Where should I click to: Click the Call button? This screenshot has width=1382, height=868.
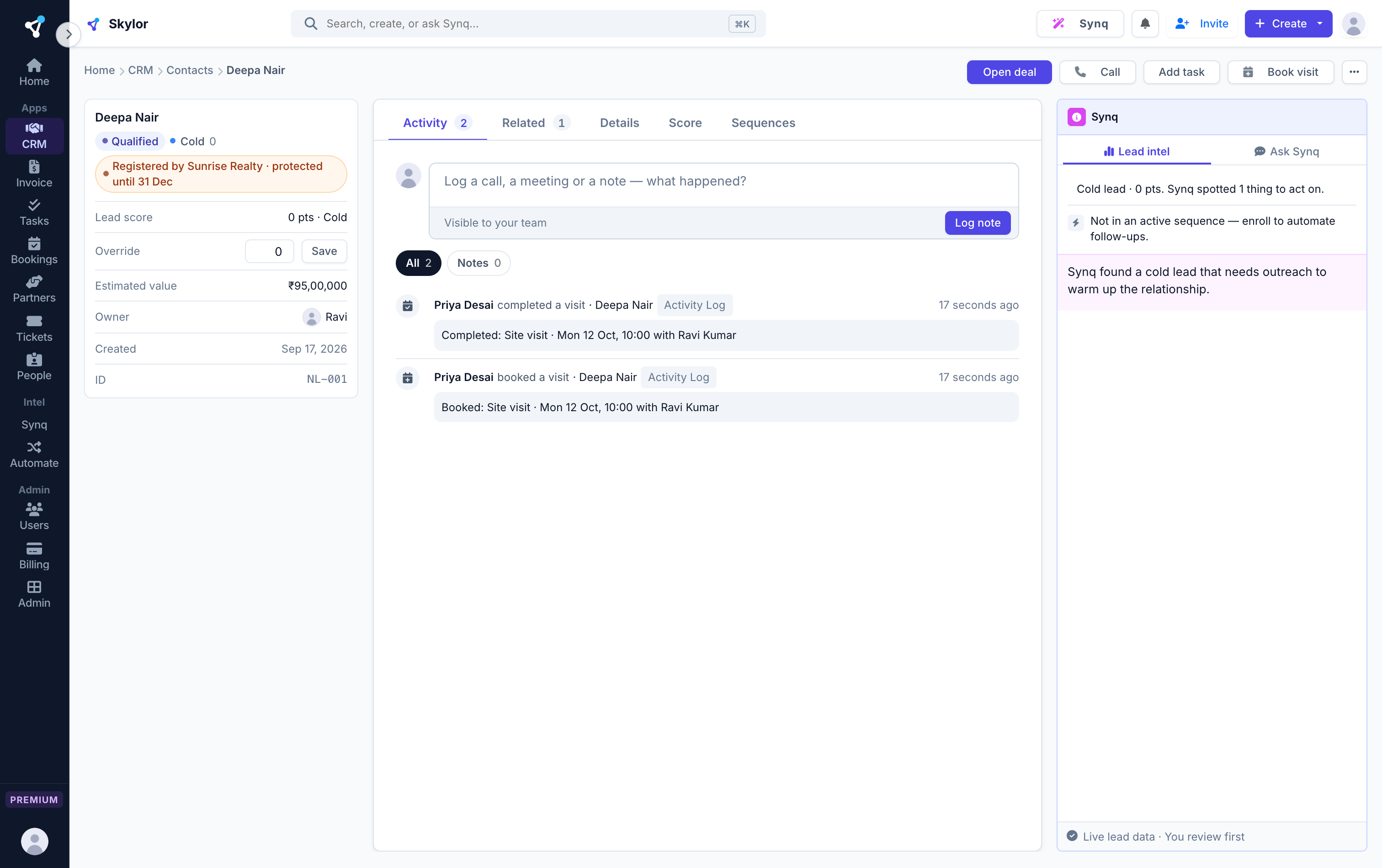[1097, 72]
